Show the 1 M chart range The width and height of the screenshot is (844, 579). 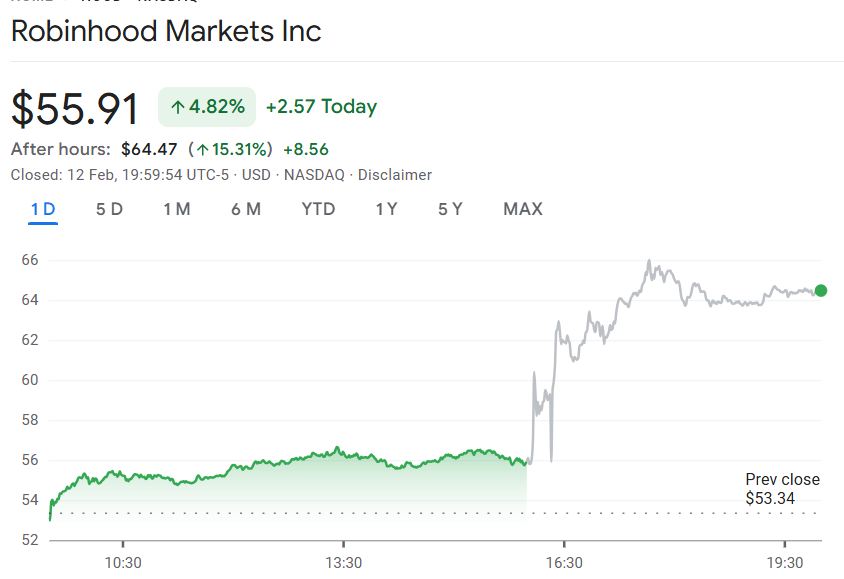pyautogui.click(x=176, y=209)
